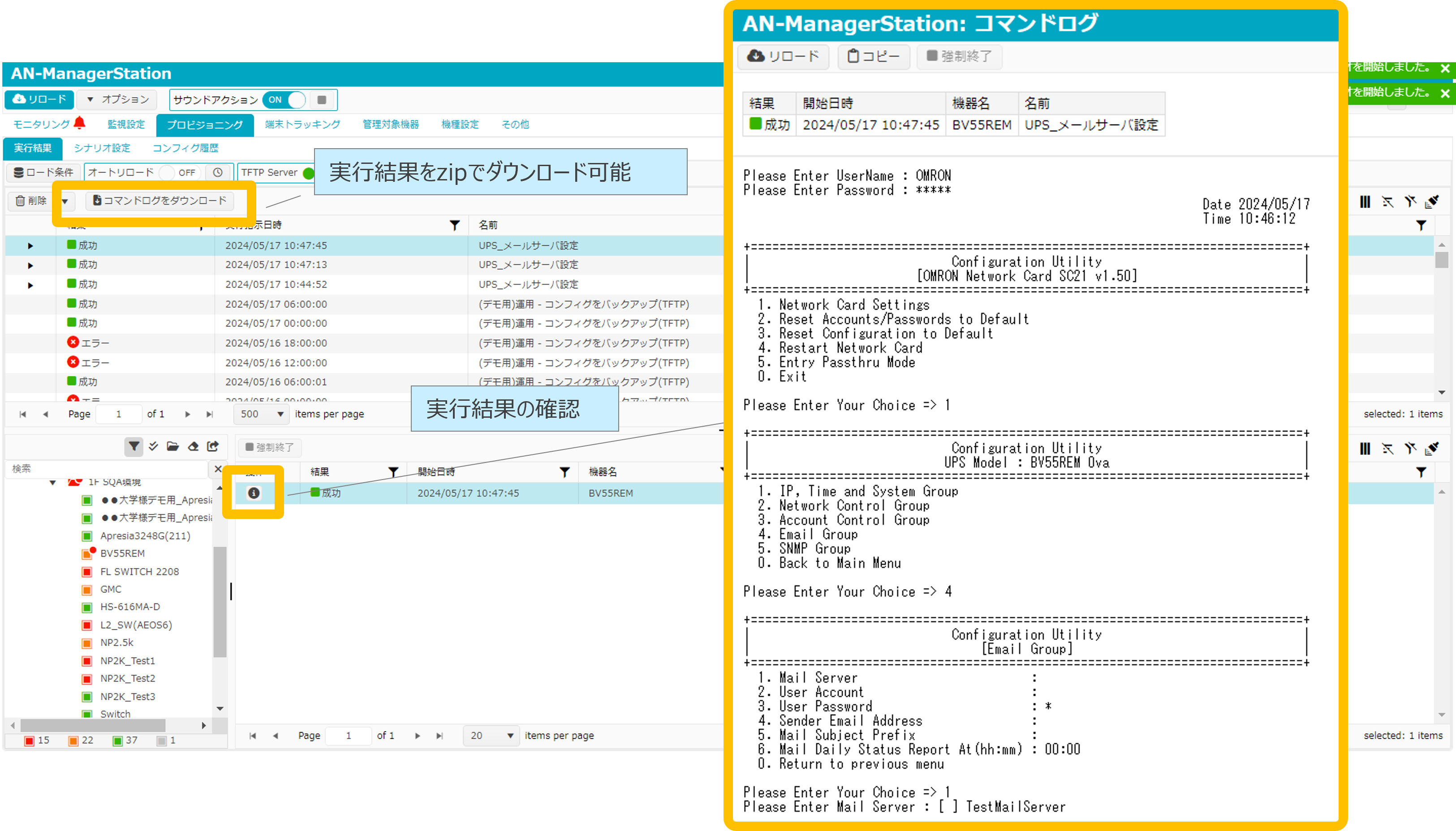Select the 実行結果 sub-tab
1456x831 pixels.
(x=33, y=148)
